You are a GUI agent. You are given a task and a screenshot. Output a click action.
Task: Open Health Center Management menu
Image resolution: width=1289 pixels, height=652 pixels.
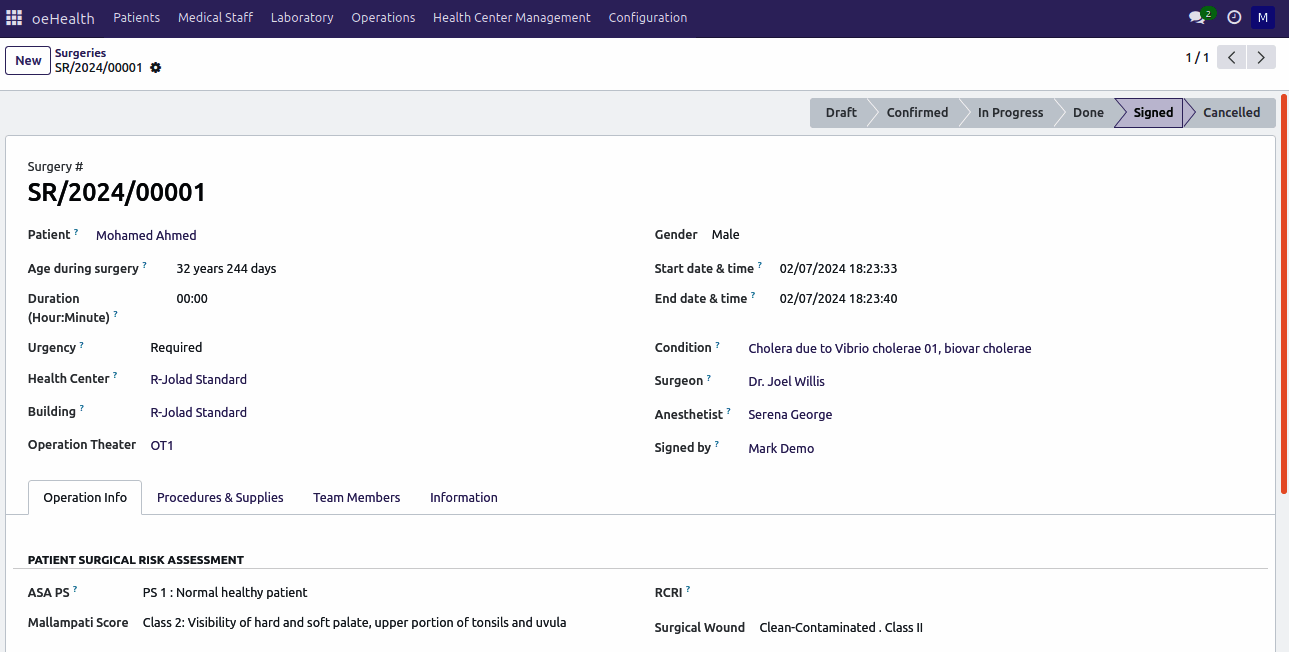tap(512, 18)
